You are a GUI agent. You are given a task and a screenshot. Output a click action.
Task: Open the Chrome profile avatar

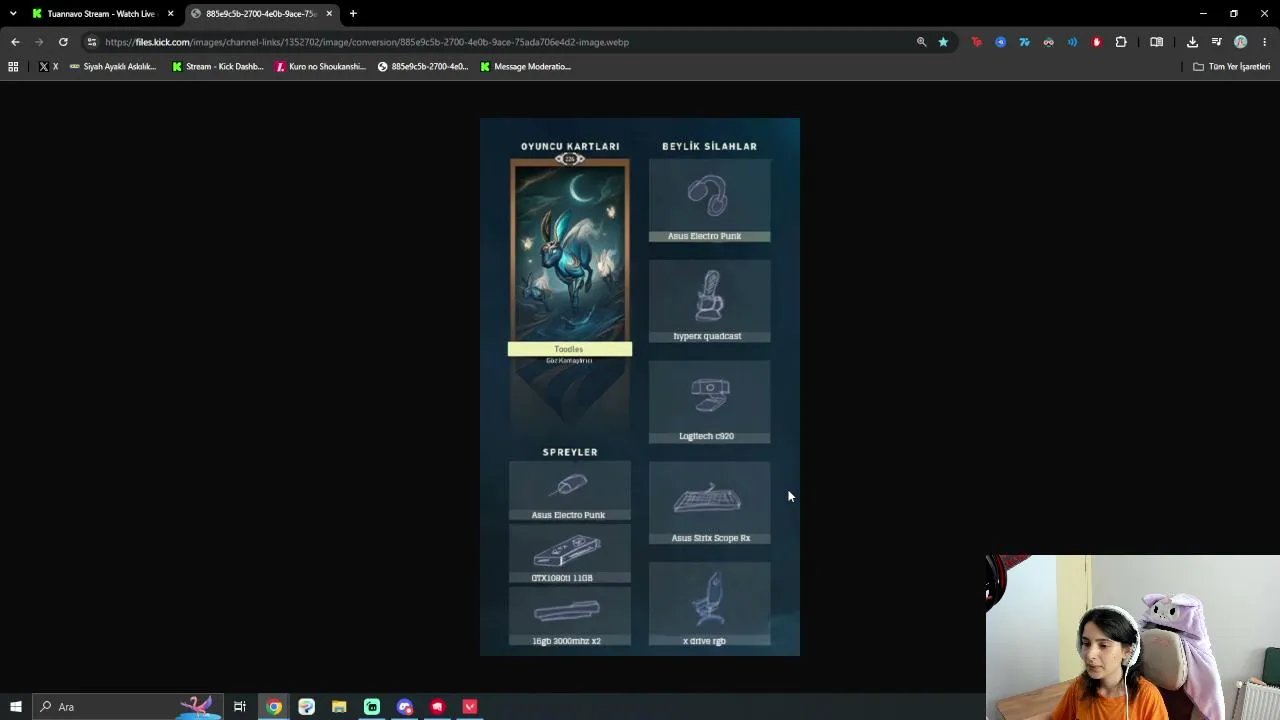click(1241, 42)
